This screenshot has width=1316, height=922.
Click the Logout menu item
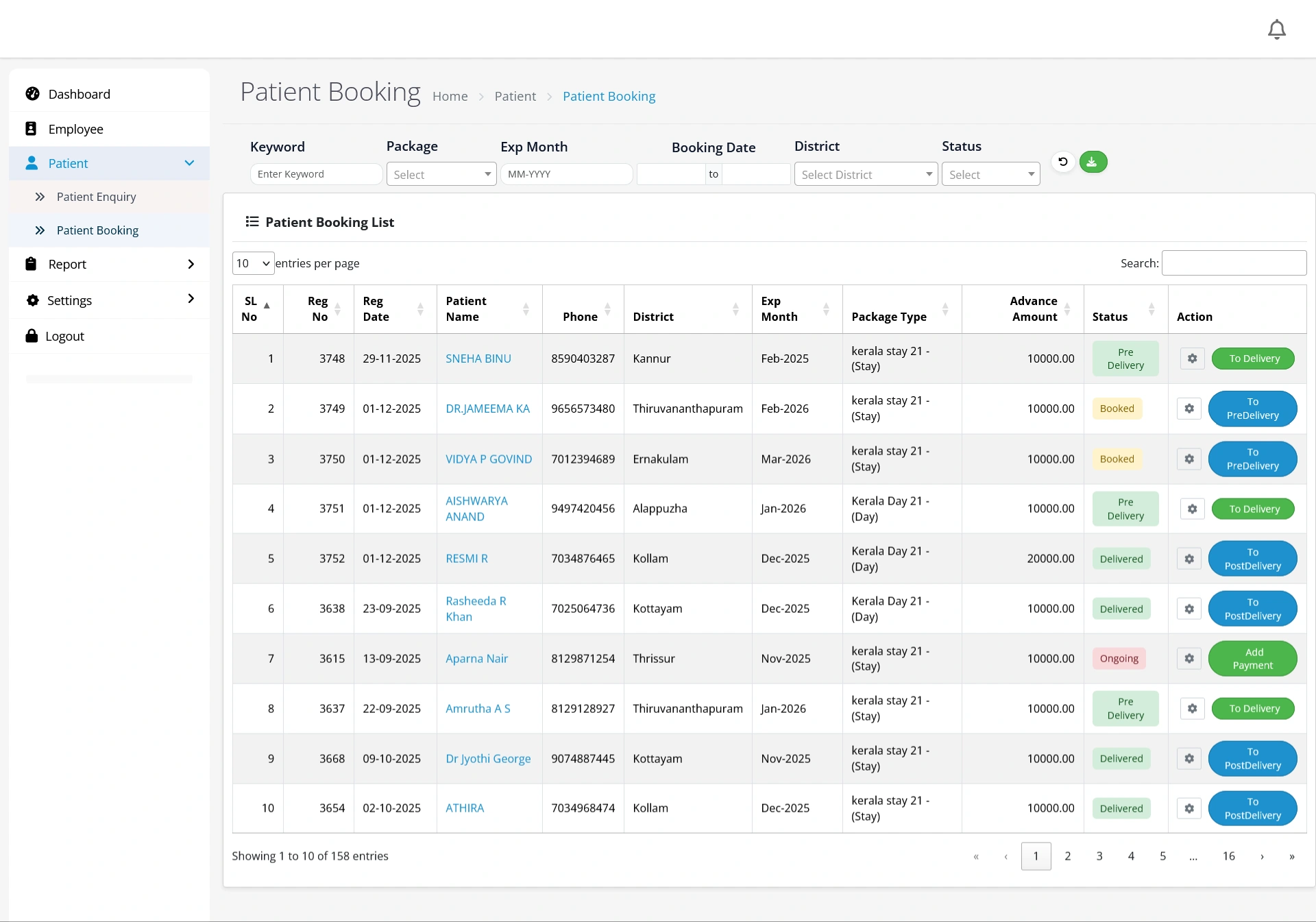tap(64, 336)
